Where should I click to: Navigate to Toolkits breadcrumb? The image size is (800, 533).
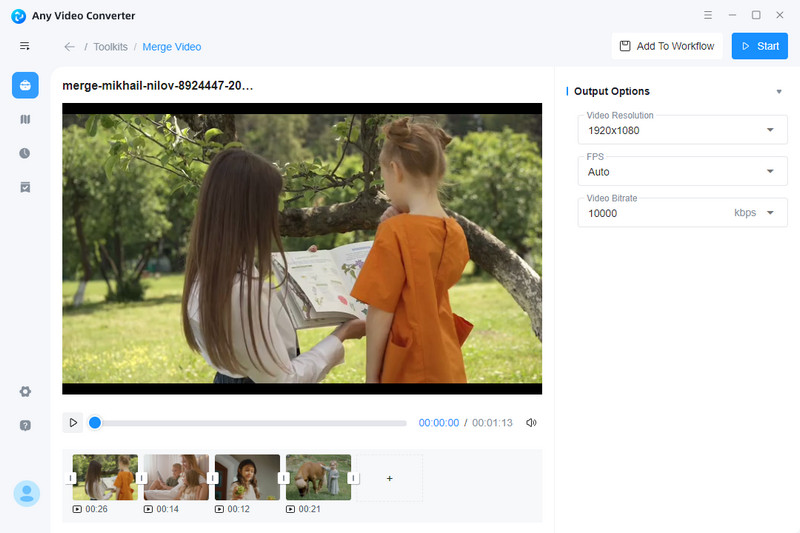tap(110, 47)
